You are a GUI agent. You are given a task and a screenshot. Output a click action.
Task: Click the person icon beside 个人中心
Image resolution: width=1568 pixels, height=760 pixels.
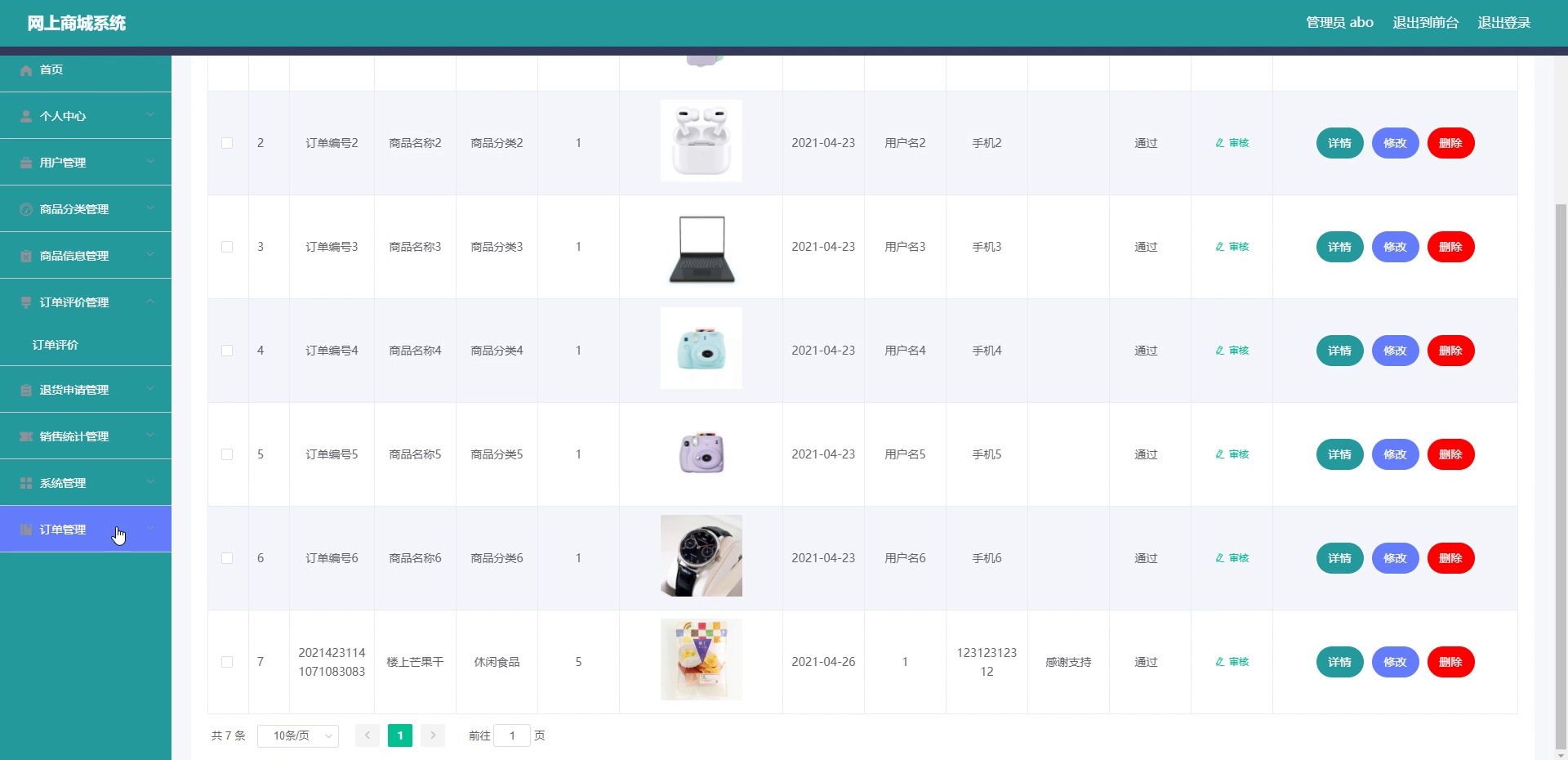[24, 115]
